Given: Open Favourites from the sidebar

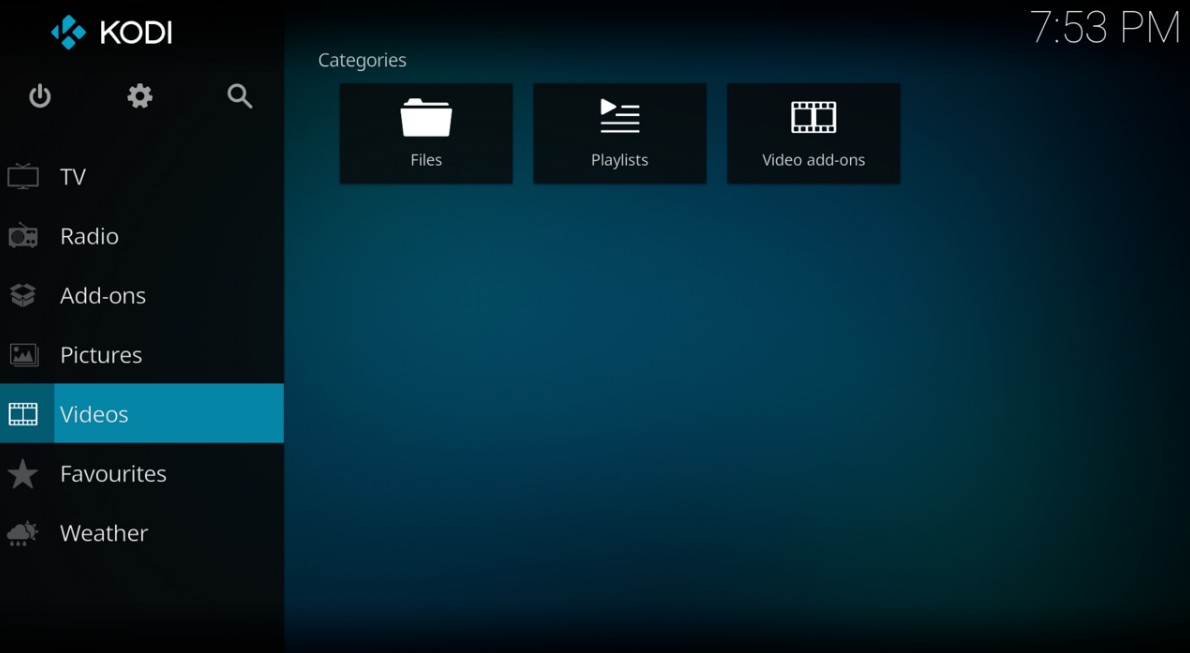Looking at the screenshot, I should (113, 473).
